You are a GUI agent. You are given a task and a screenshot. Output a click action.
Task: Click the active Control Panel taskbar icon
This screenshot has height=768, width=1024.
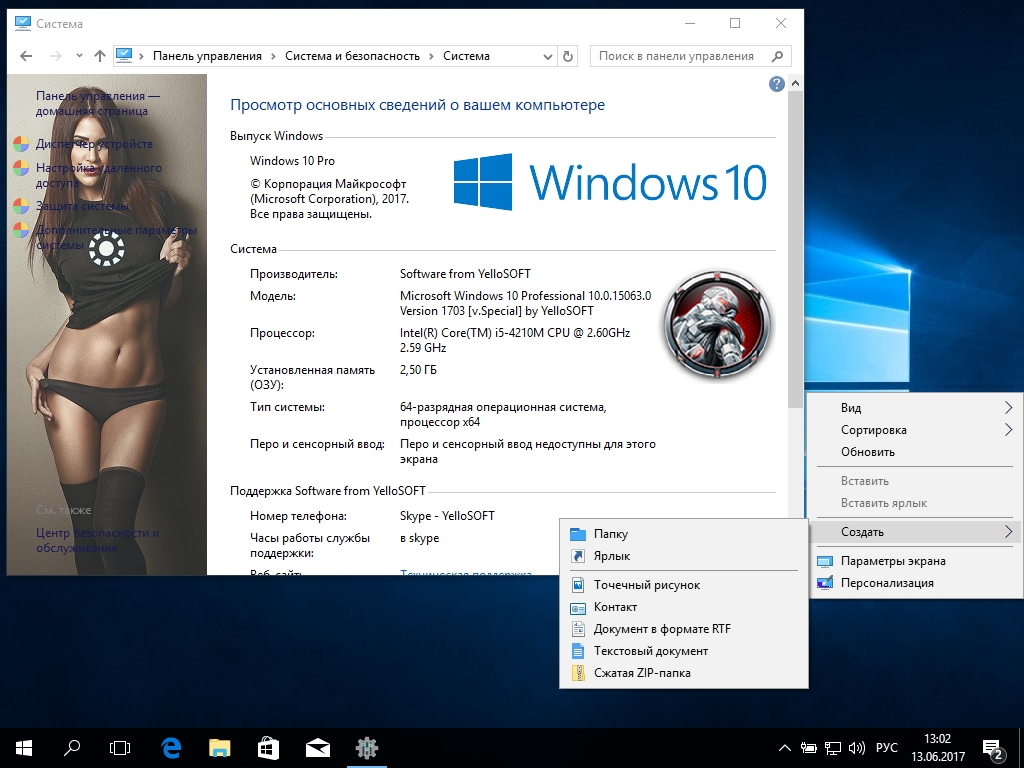point(366,748)
